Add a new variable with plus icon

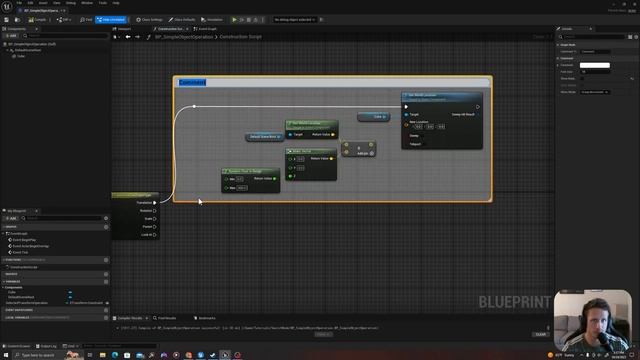(106, 282)
